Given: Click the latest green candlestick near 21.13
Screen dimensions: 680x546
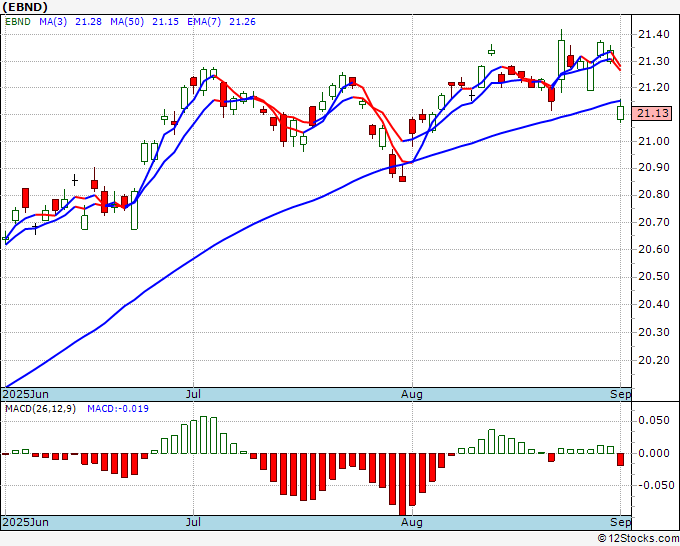Looking at the screenshot, I should coord(621,113).
